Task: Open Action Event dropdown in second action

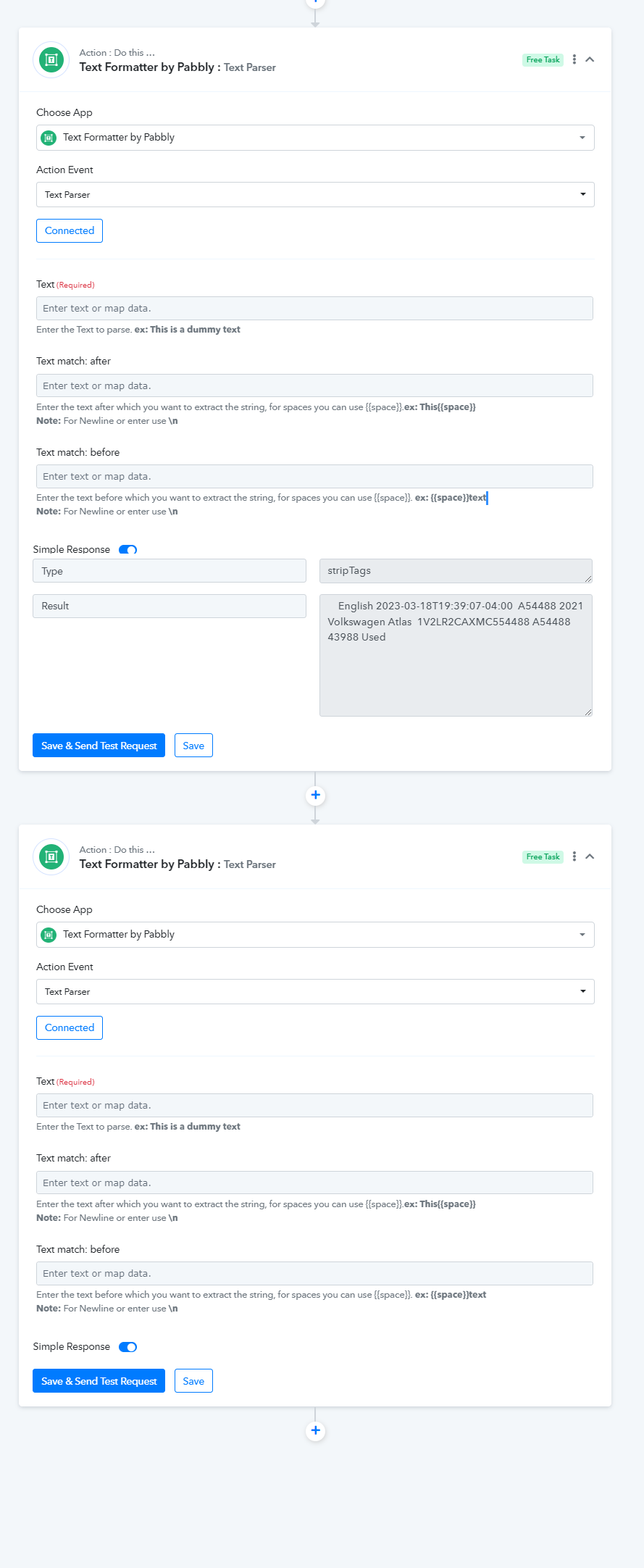Action: click(x=315, y=991)
